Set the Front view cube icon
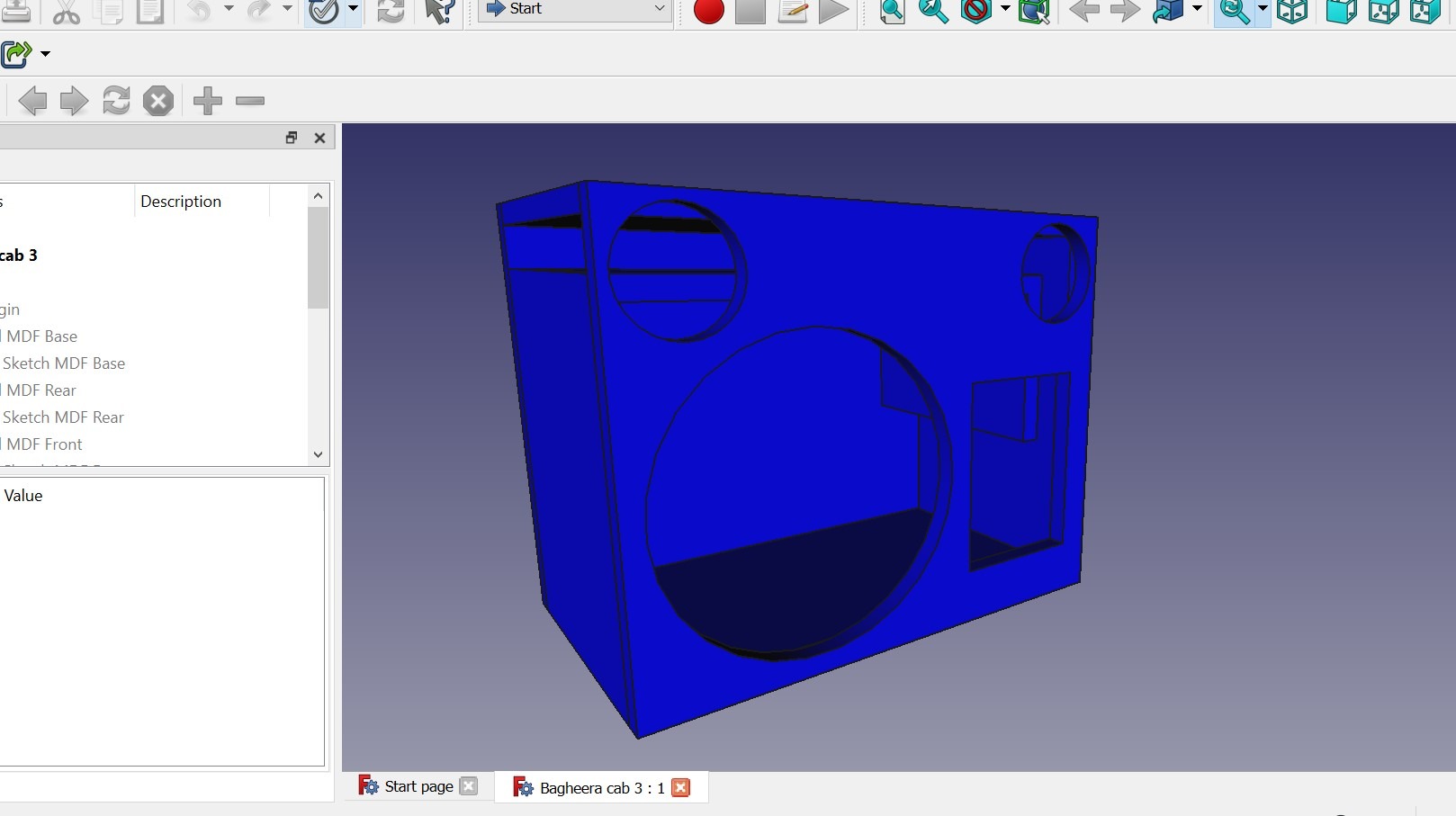Screen dimensions: 1456x816 tap(1342, 11)
